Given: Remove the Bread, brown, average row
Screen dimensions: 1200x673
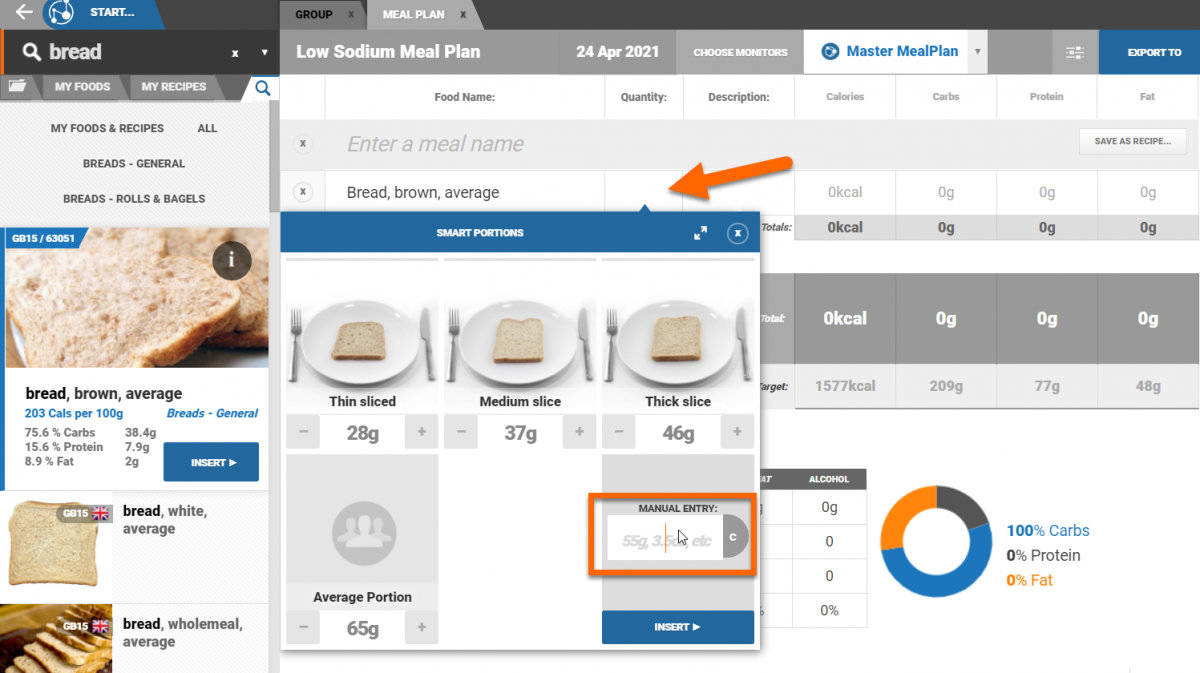Looking at the screenshot, I should (303, 192).
